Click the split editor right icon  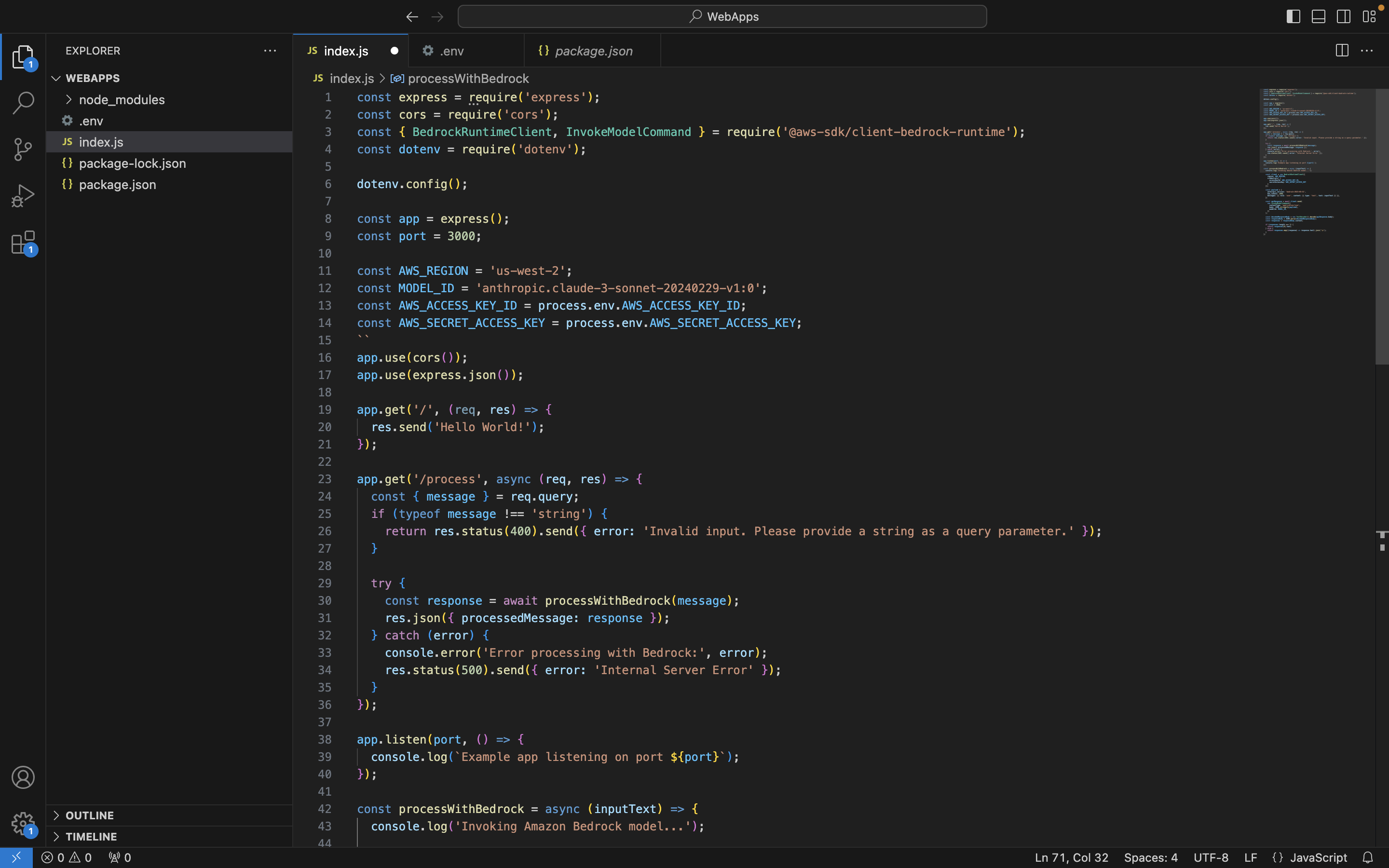(x=1341, y=51)
